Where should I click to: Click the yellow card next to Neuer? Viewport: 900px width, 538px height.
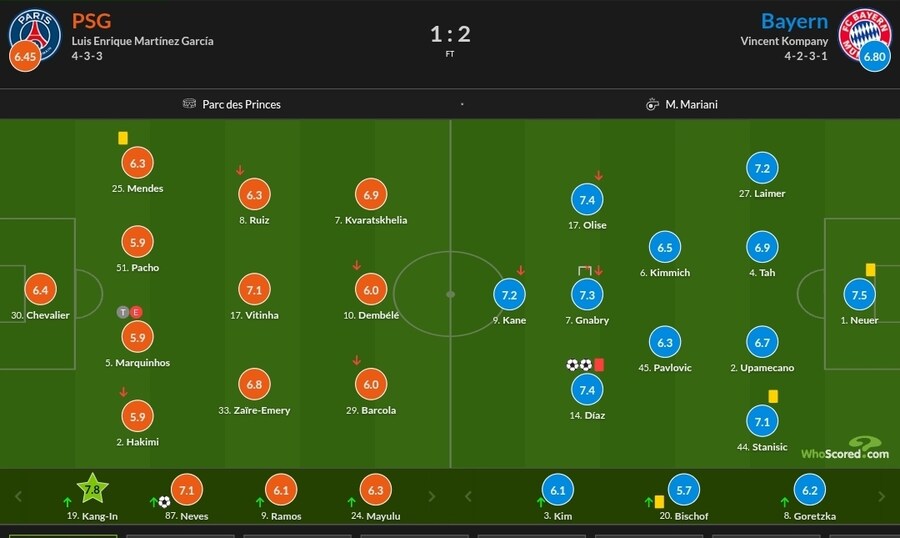[x=871, y=270]
